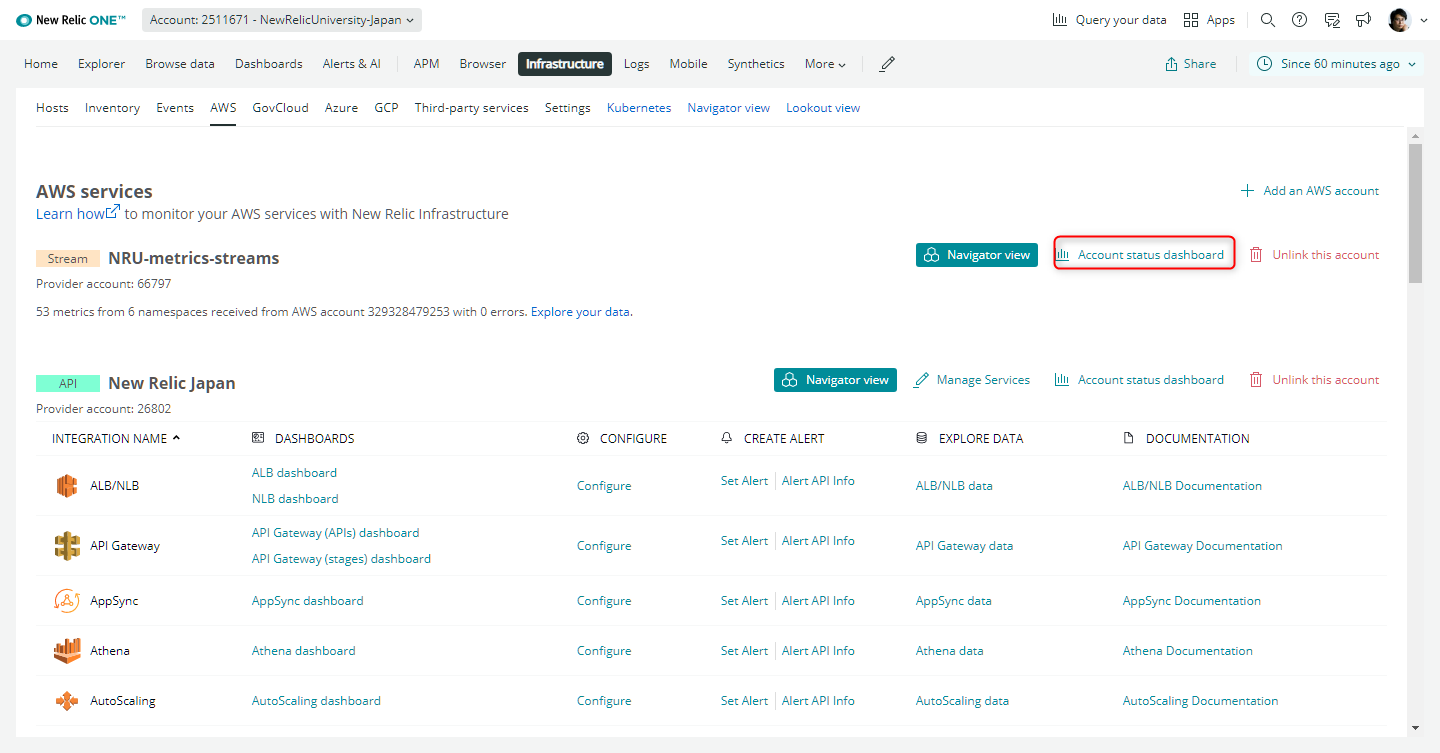
Task: Click the AutoScaling service icon
Action: tap(67, 701)
